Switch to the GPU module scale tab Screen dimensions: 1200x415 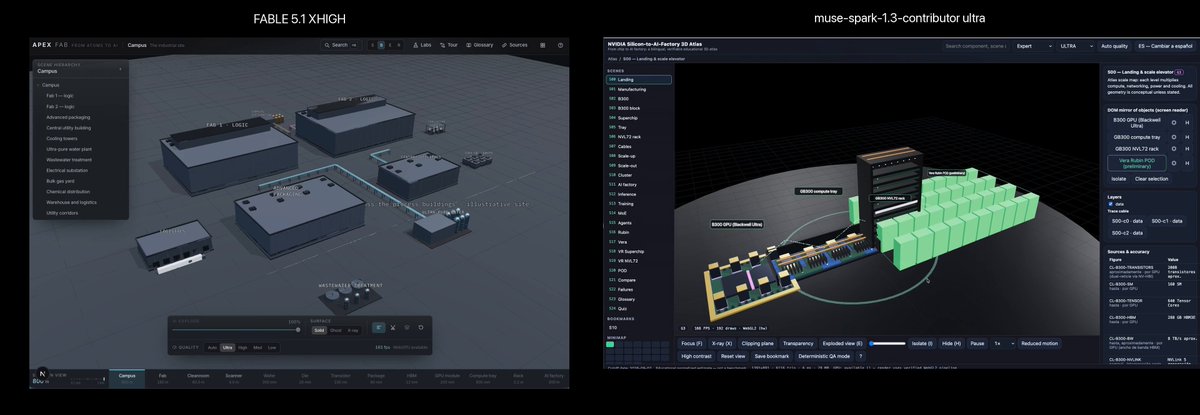(447, 377)
